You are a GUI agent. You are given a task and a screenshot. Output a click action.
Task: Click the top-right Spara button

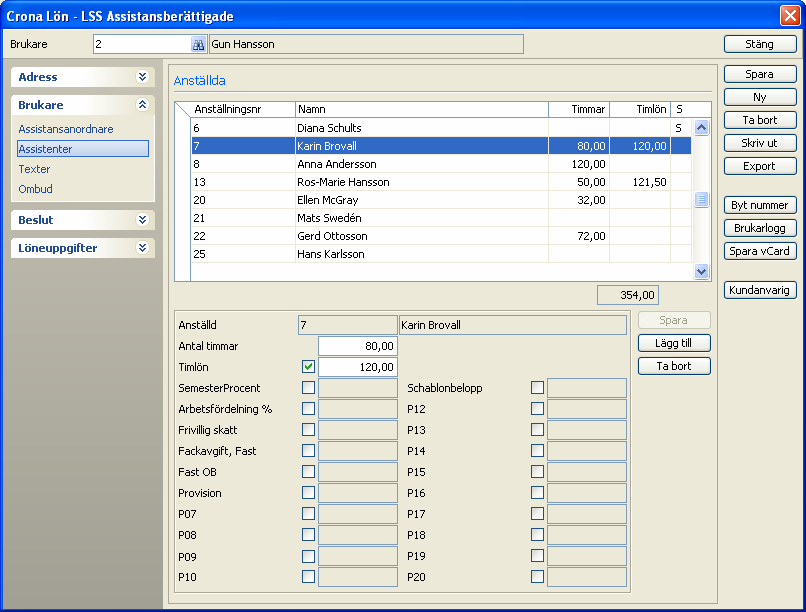click(x=760, y=74)
